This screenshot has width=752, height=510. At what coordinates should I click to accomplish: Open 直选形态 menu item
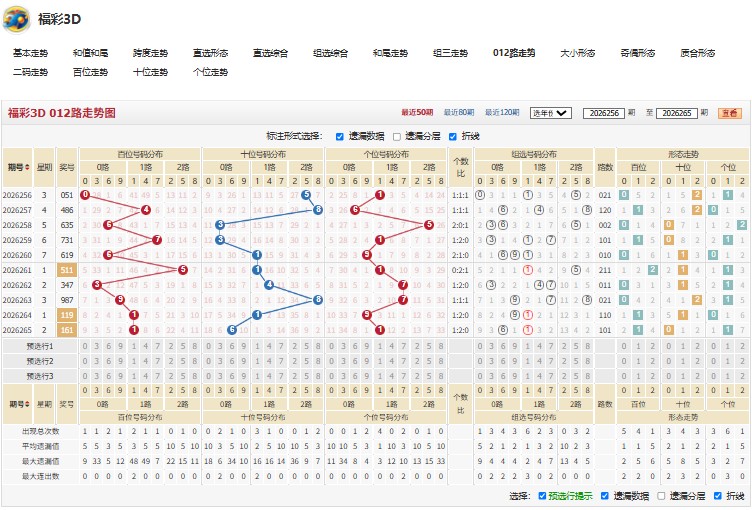210,53
